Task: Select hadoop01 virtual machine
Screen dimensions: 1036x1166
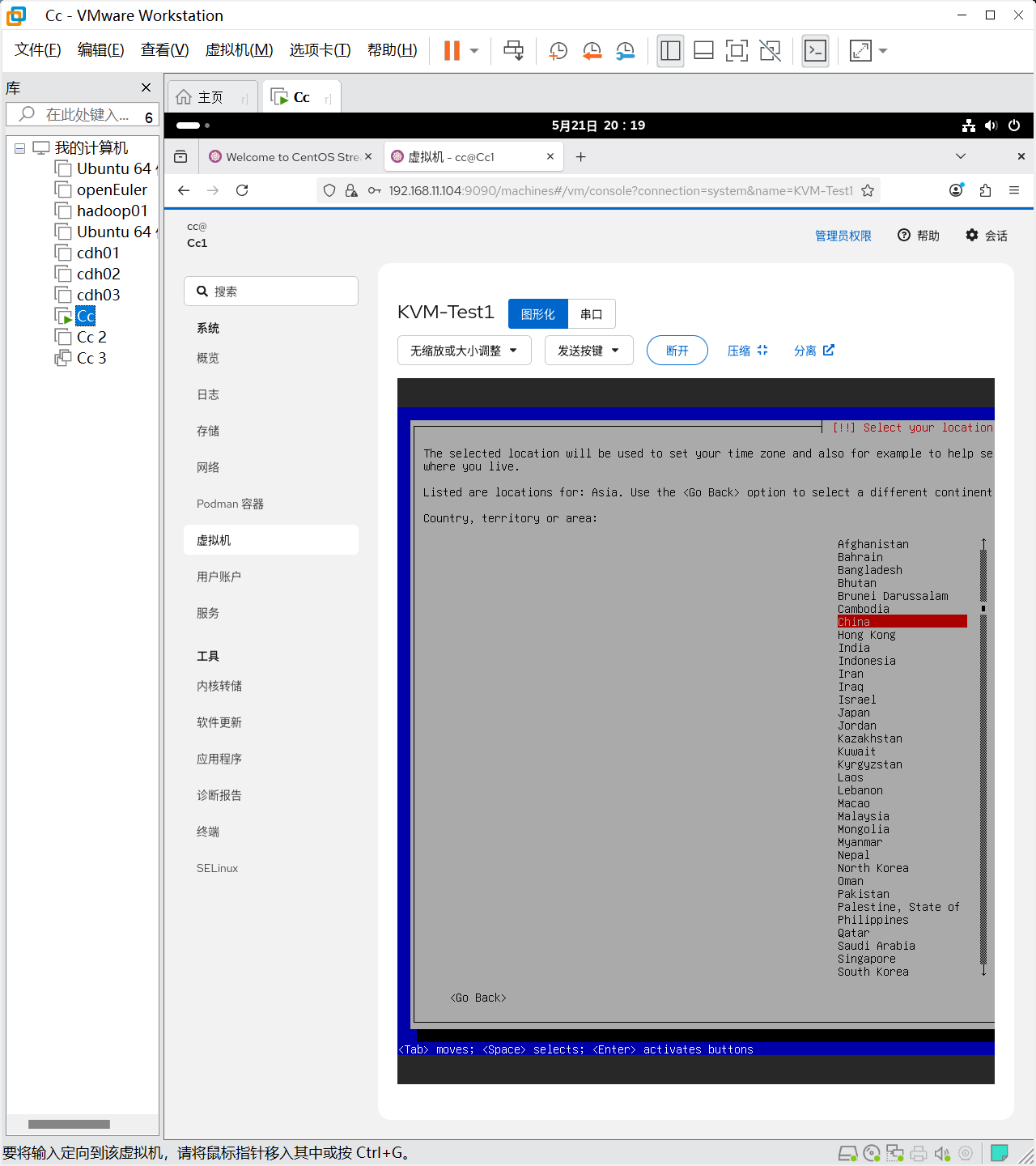Action: coord(112,211)
